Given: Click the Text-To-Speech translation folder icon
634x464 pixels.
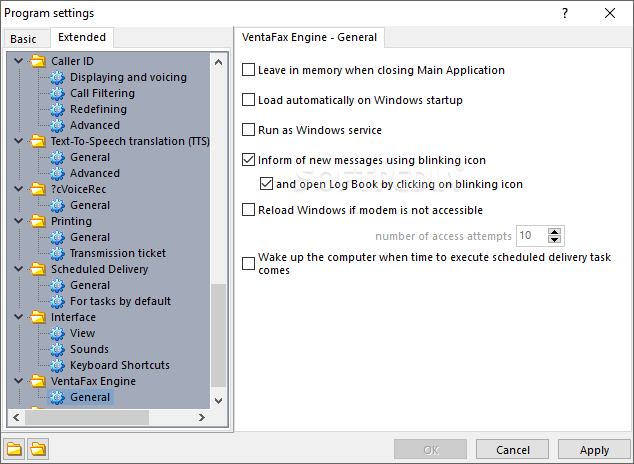Looking at the screenshot, I should (x=38, y=141).
